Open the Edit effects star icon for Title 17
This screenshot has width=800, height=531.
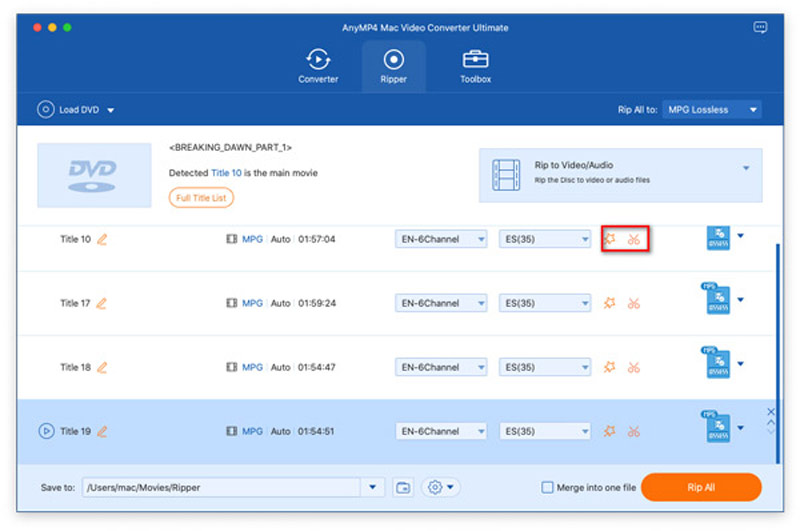(609, 303)
